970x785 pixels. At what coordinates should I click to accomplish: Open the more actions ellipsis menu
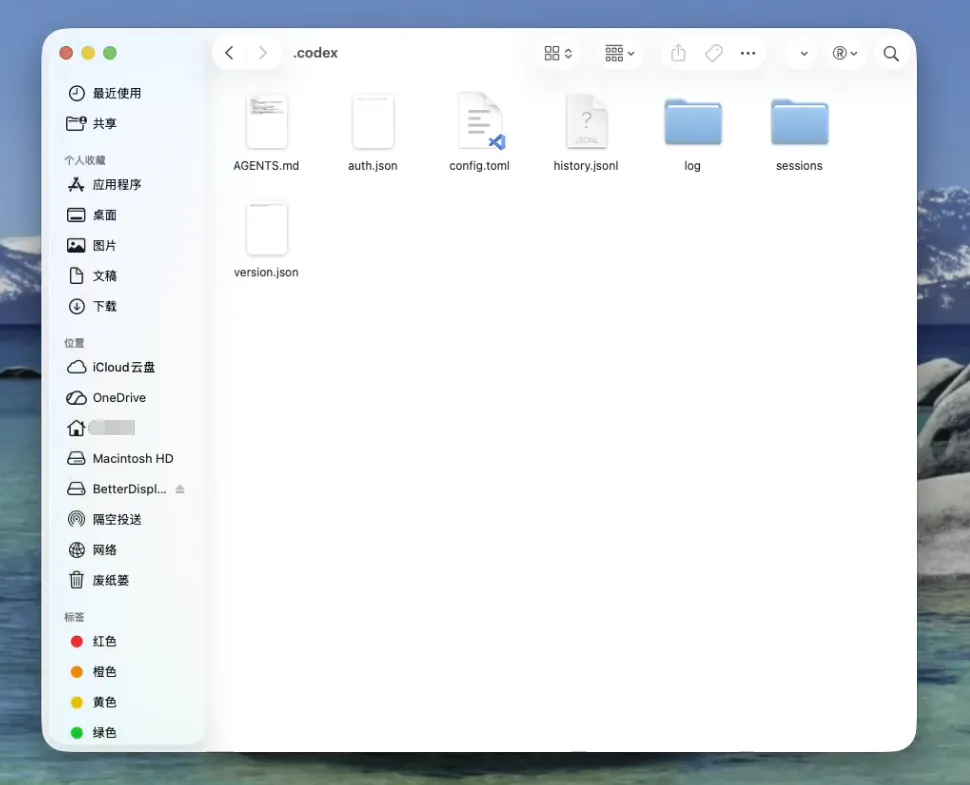click(748, 53)
